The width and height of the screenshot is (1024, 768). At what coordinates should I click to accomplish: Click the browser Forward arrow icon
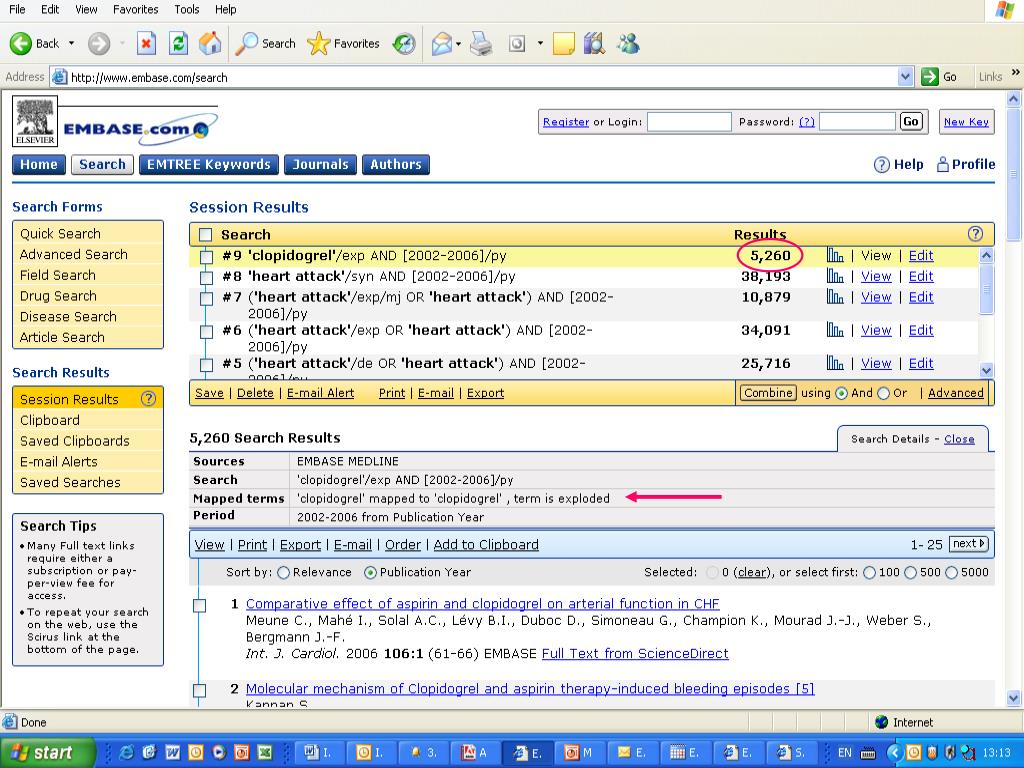[99, 44]
